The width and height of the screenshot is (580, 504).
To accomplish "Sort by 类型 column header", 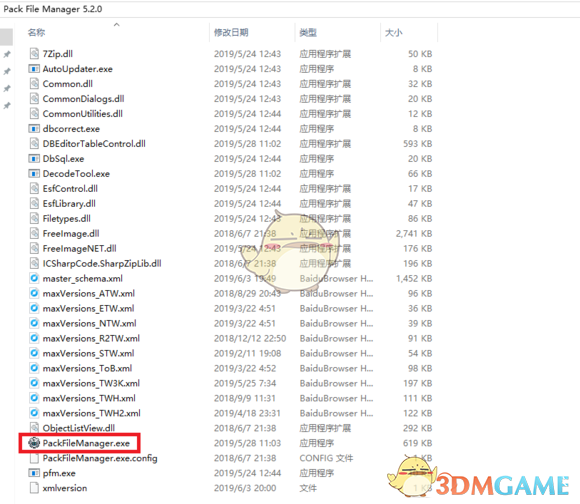I will click(x=308, y=33).
